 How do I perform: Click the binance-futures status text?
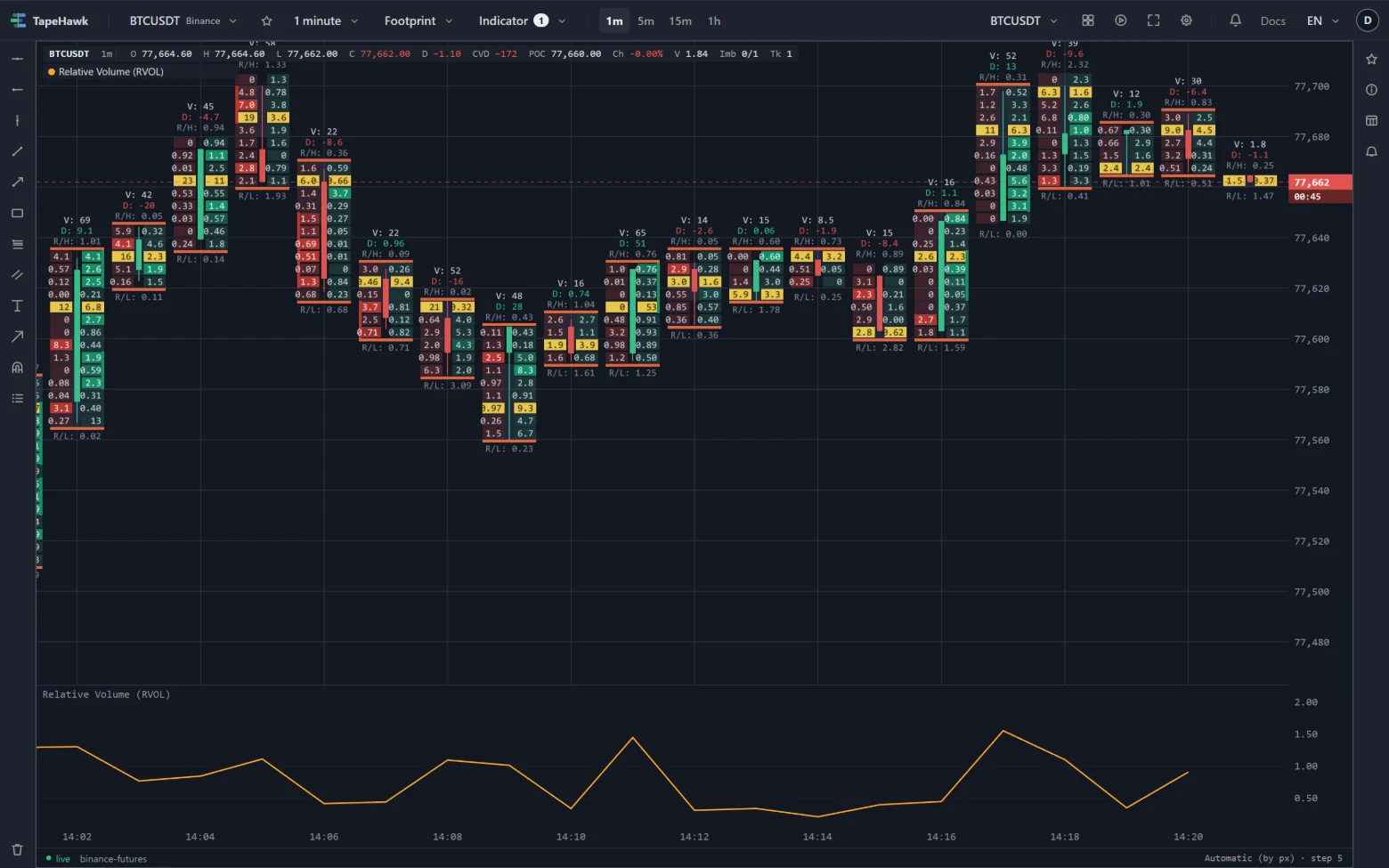pyautogui.click(x=113, y=859)
